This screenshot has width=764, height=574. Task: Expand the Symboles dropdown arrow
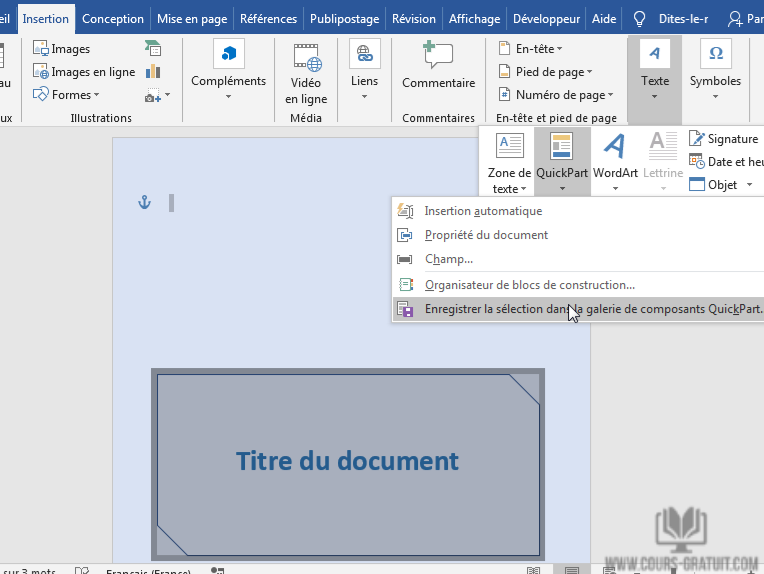point(715,96)
